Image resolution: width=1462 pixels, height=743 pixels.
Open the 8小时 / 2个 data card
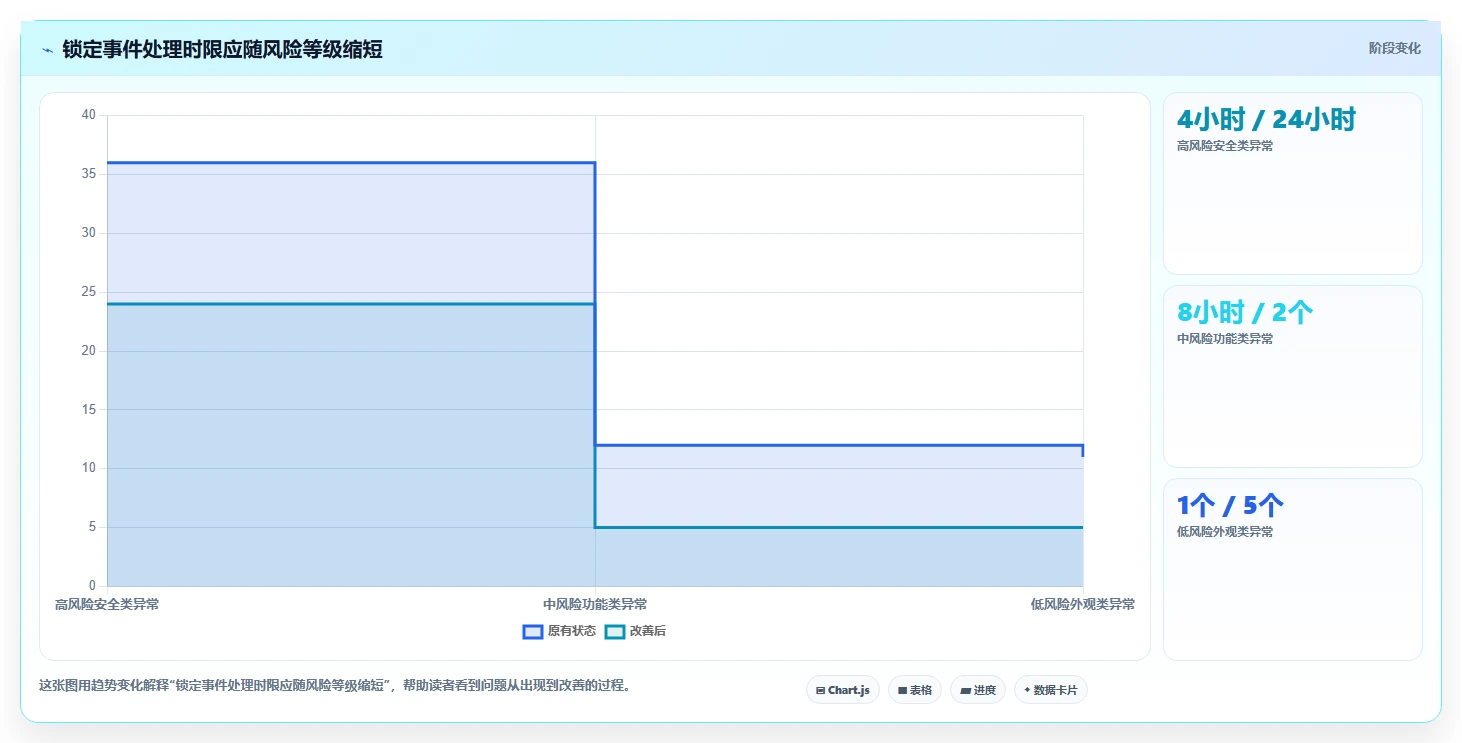pos(1293,376)
